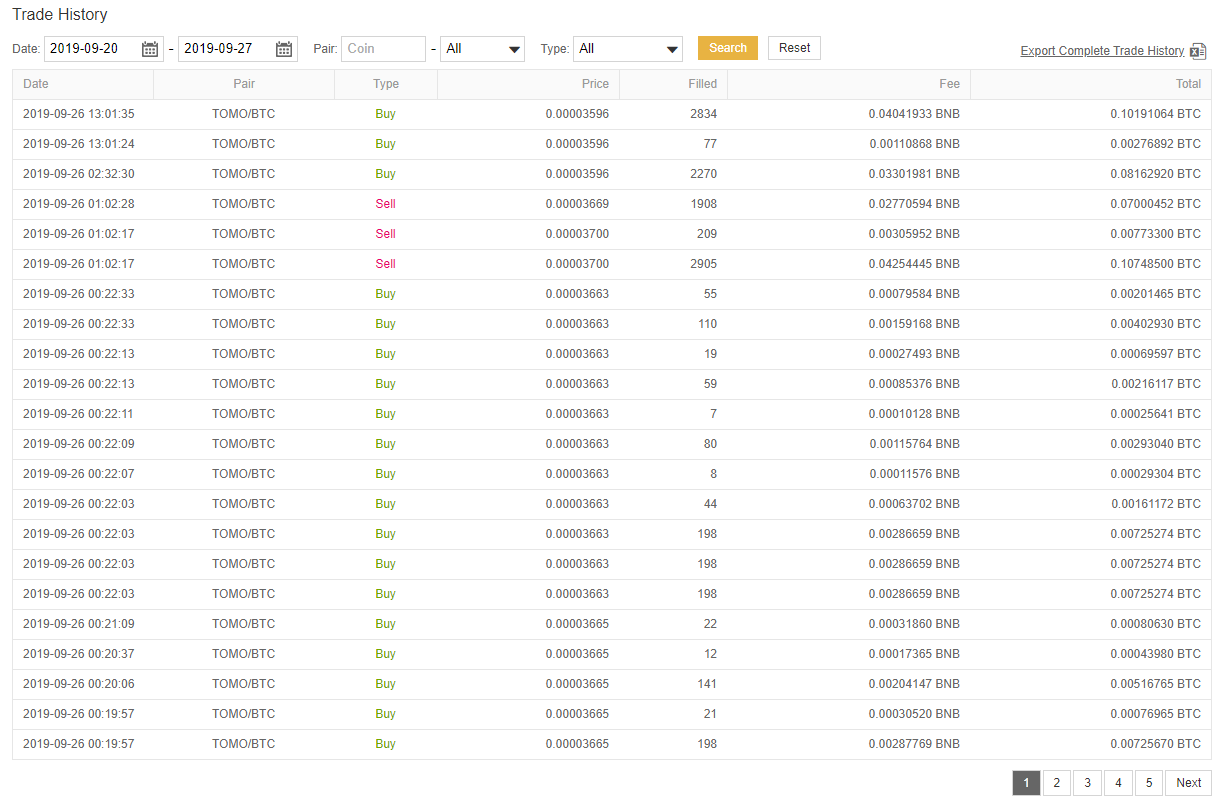Screen dimensions: 1219x803
Task: Click the total 0.10748500 BTC
Action: (x=1155, y=264)
